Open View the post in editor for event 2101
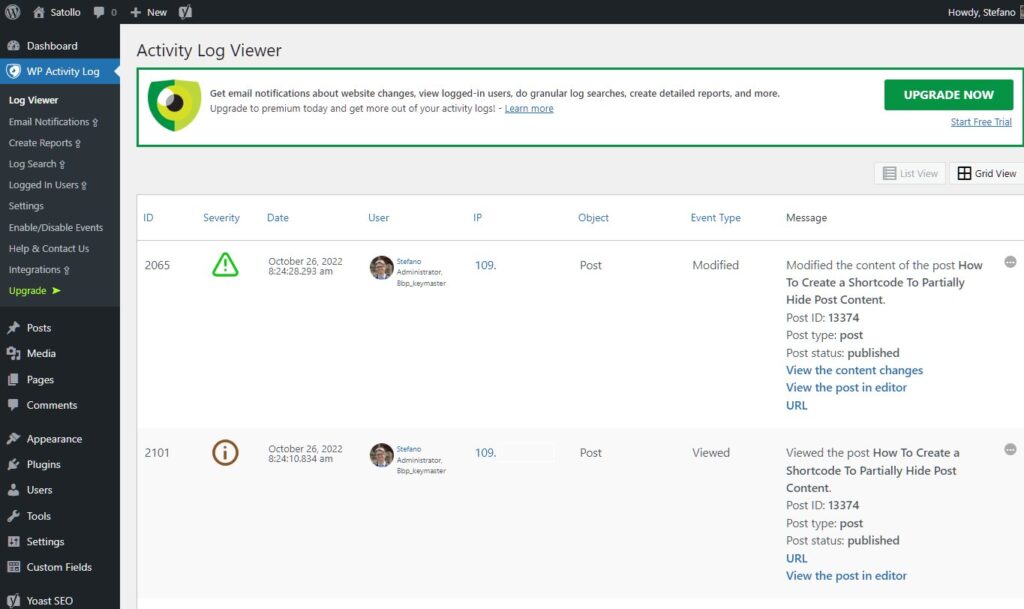Image resolution: width=1024 pixels, height=609 pixels. tap(846, 575)
